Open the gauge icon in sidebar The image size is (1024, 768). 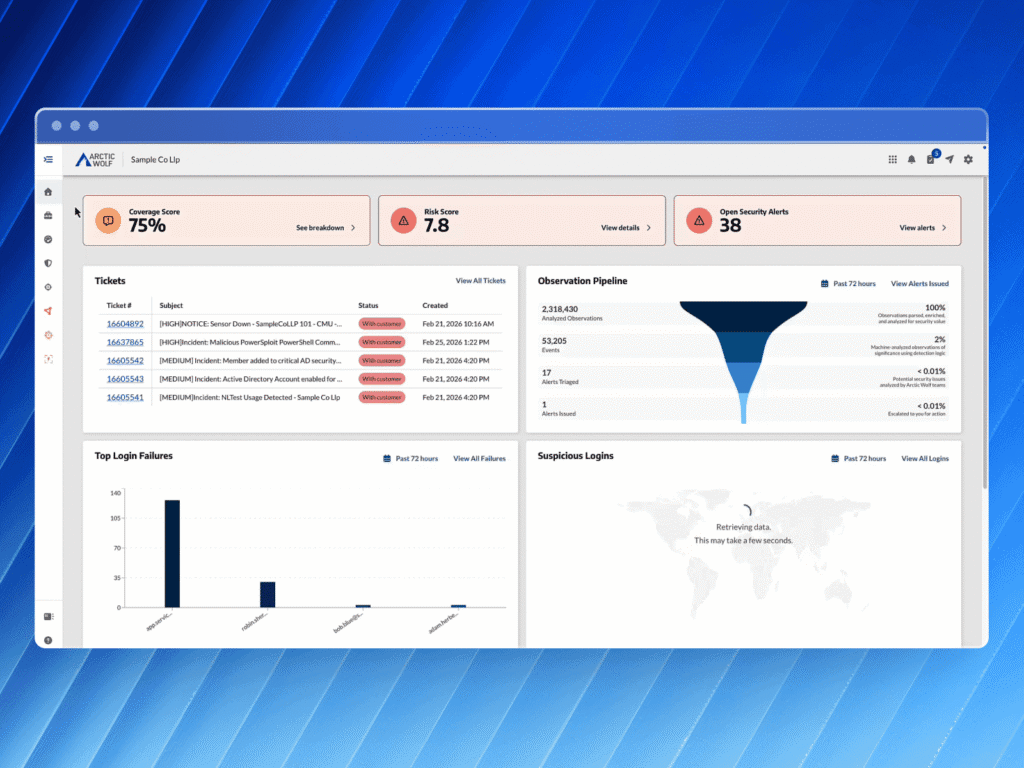(48, 240)
